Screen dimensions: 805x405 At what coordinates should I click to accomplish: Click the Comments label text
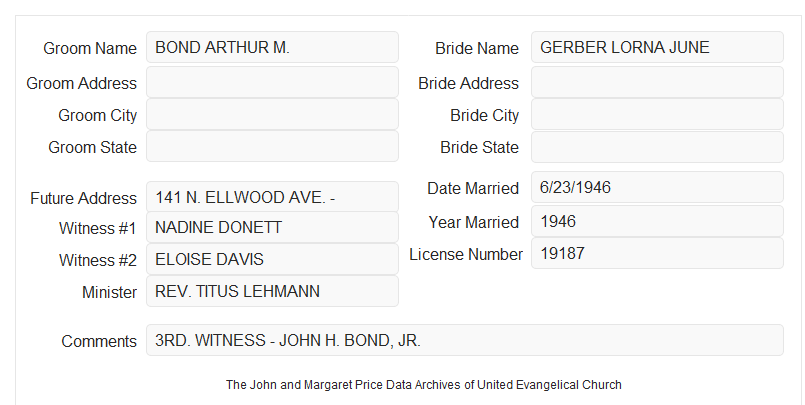99,341
